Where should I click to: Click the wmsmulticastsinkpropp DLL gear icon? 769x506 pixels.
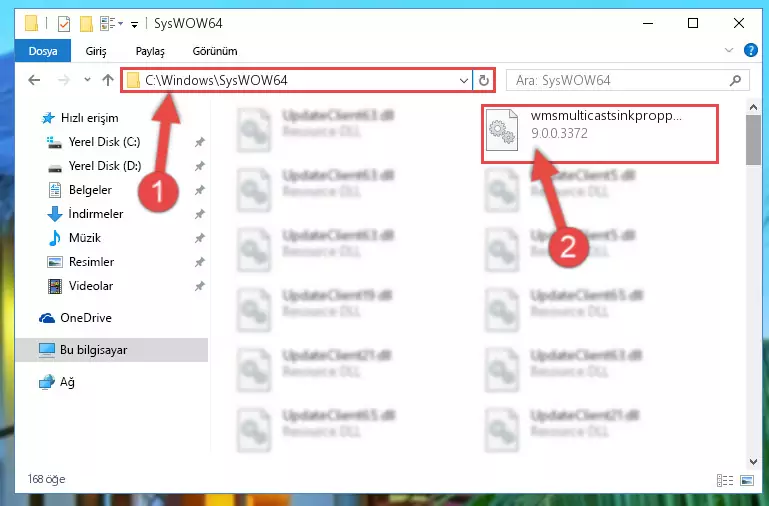coord(502,130)
